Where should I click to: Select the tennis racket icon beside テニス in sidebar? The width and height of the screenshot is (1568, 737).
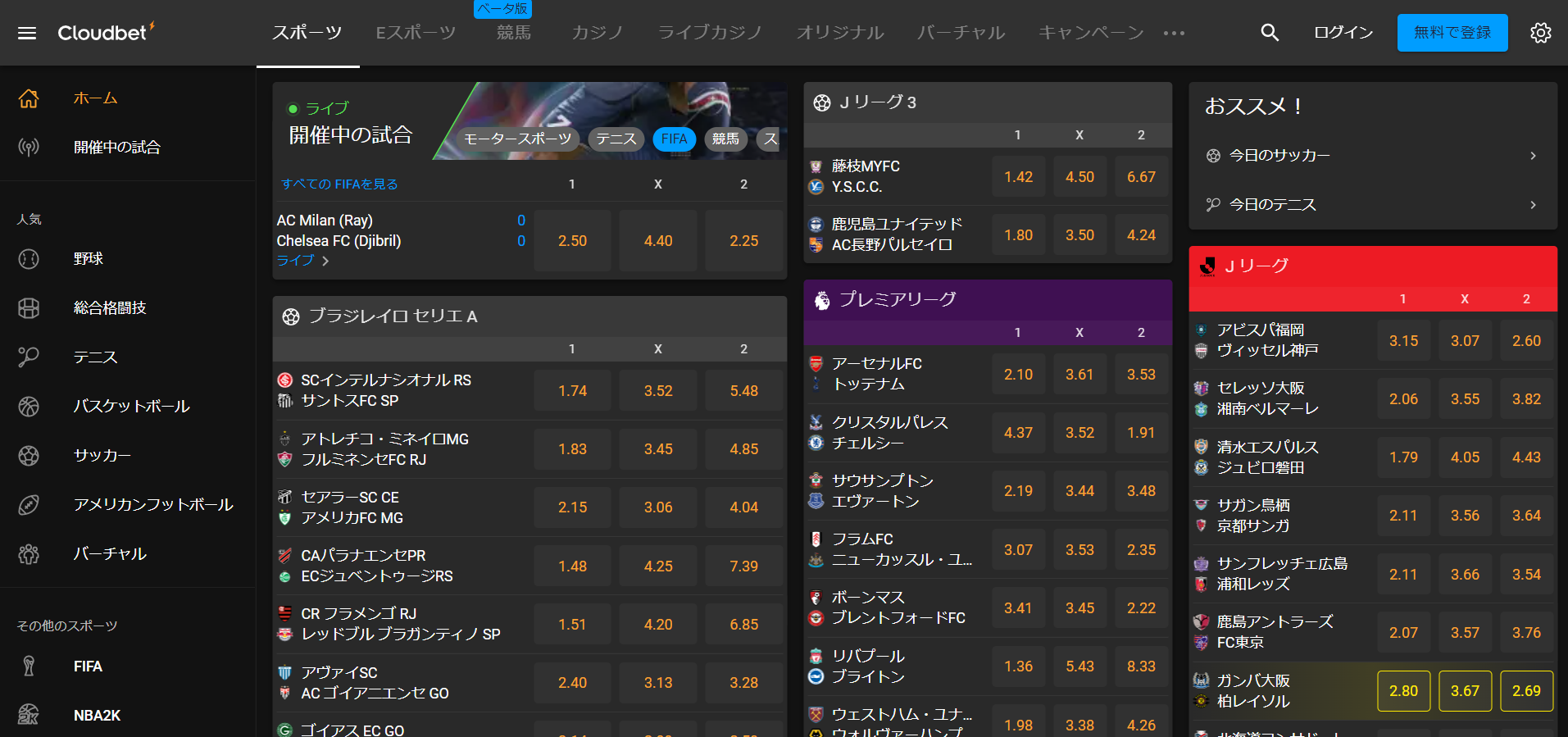pos(29,357)
